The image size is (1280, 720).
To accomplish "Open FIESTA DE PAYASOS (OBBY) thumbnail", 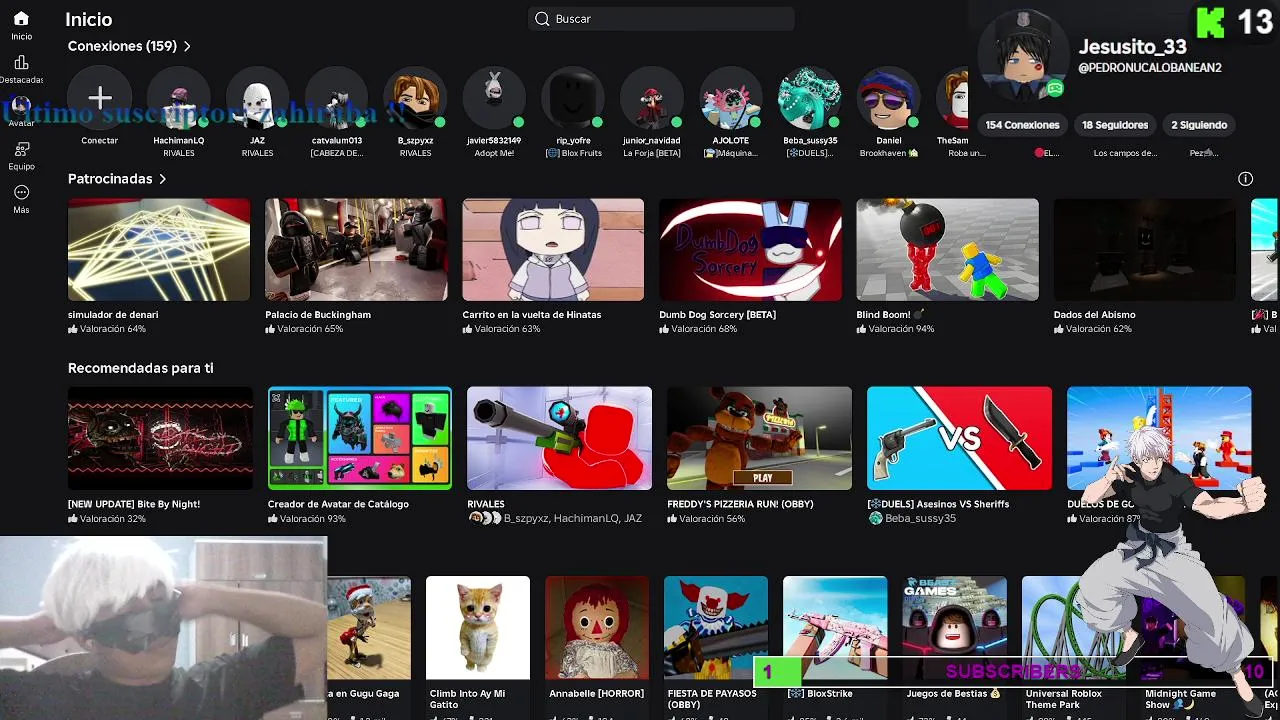I will point(716,628).
